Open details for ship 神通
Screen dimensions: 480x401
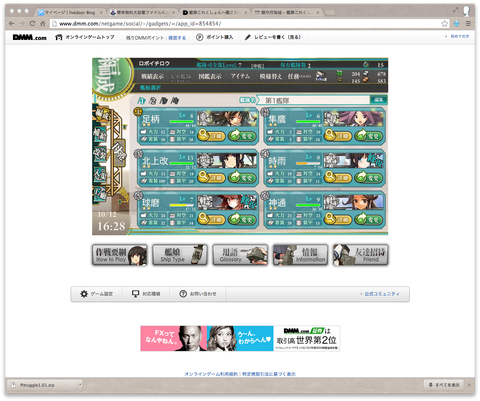tap(338, 219)
